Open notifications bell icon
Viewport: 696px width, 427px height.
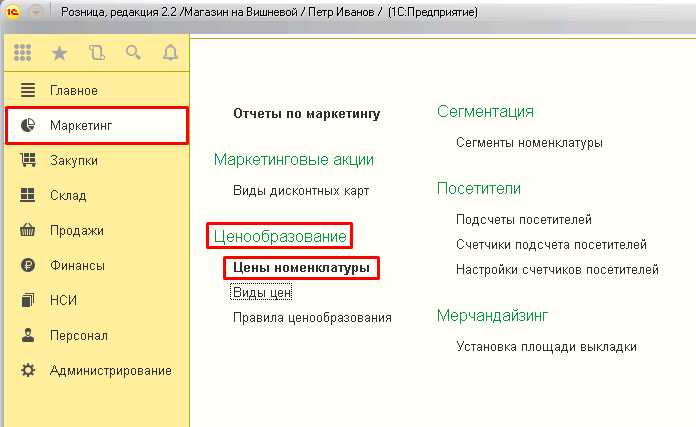pyautogui.click(x=170, y=53)
